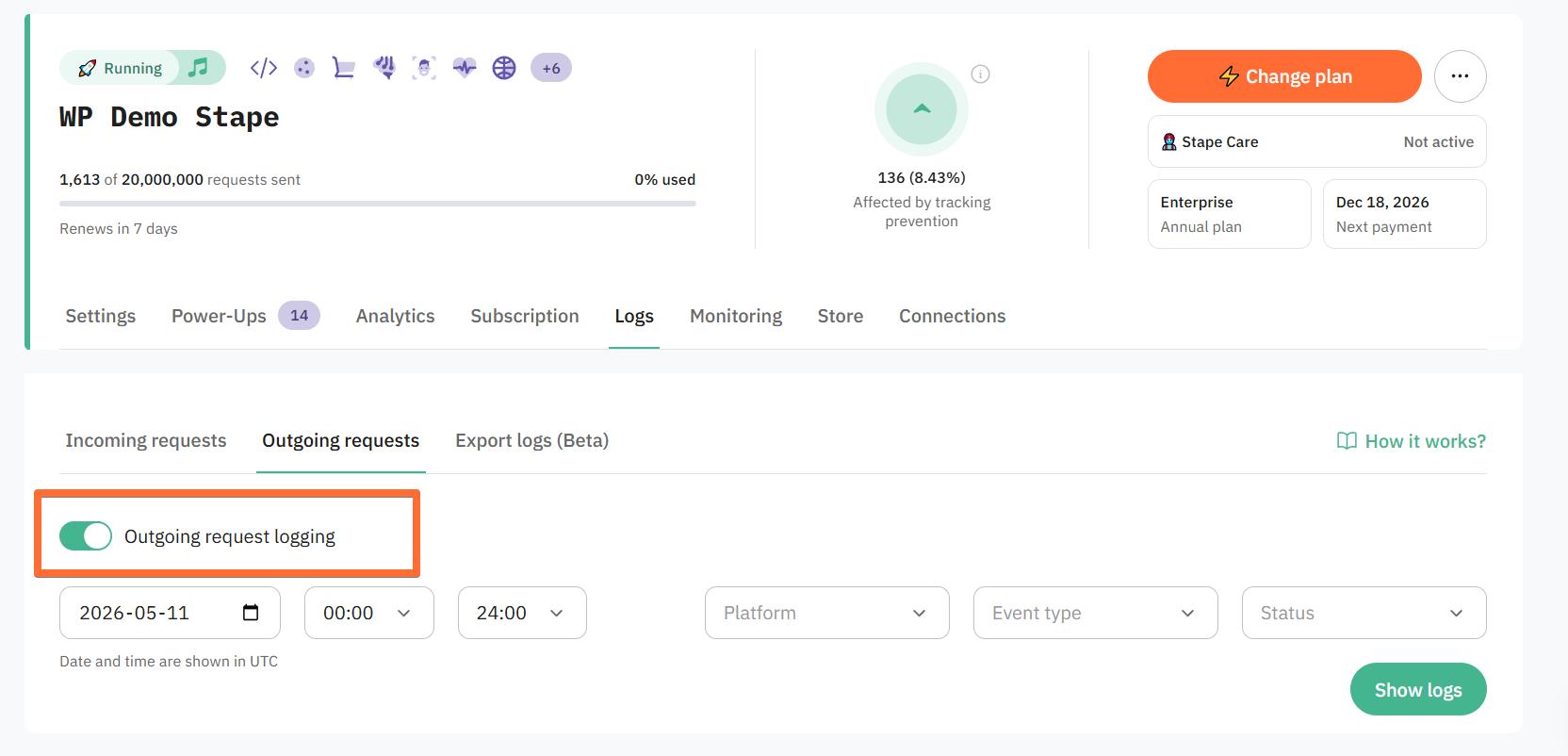Click the Power-Ups count badge 14
The height and width of the screenshot is (756, 1568).
tap(300, 316)
